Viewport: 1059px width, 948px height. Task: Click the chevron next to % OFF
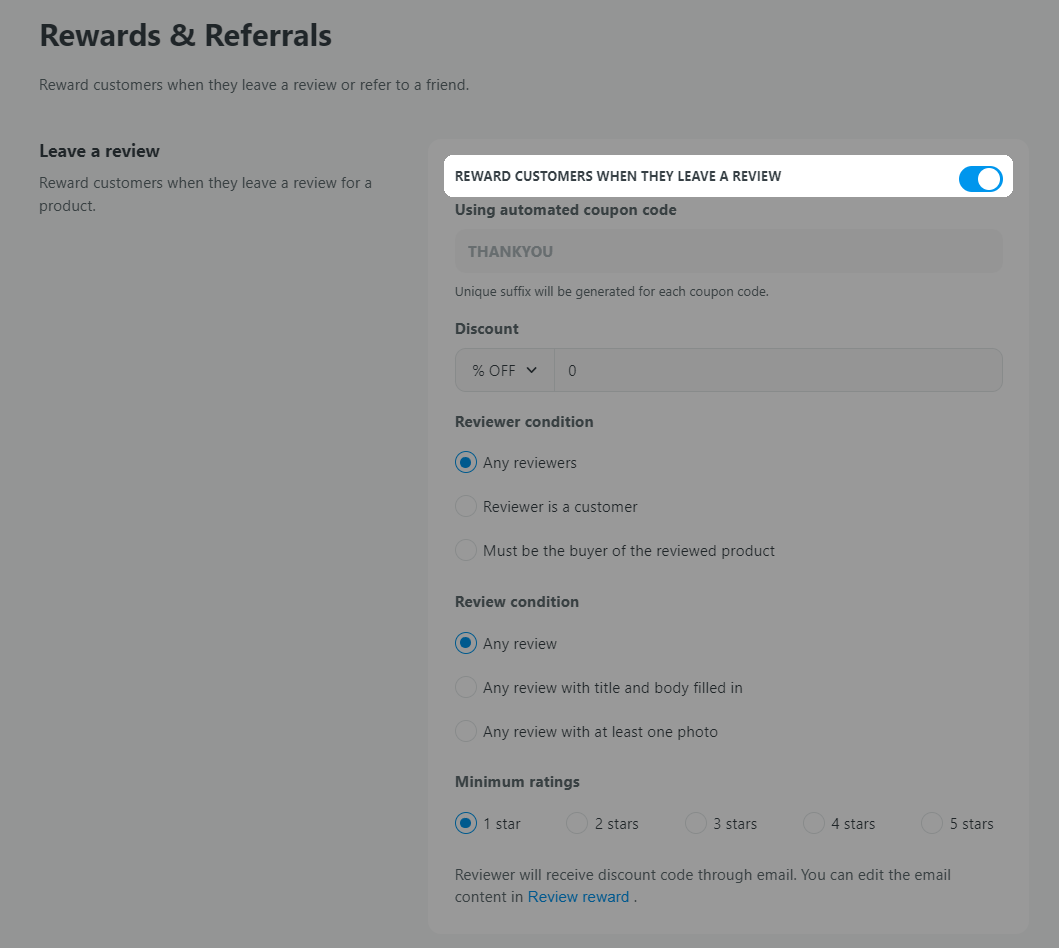click(532, 370)
